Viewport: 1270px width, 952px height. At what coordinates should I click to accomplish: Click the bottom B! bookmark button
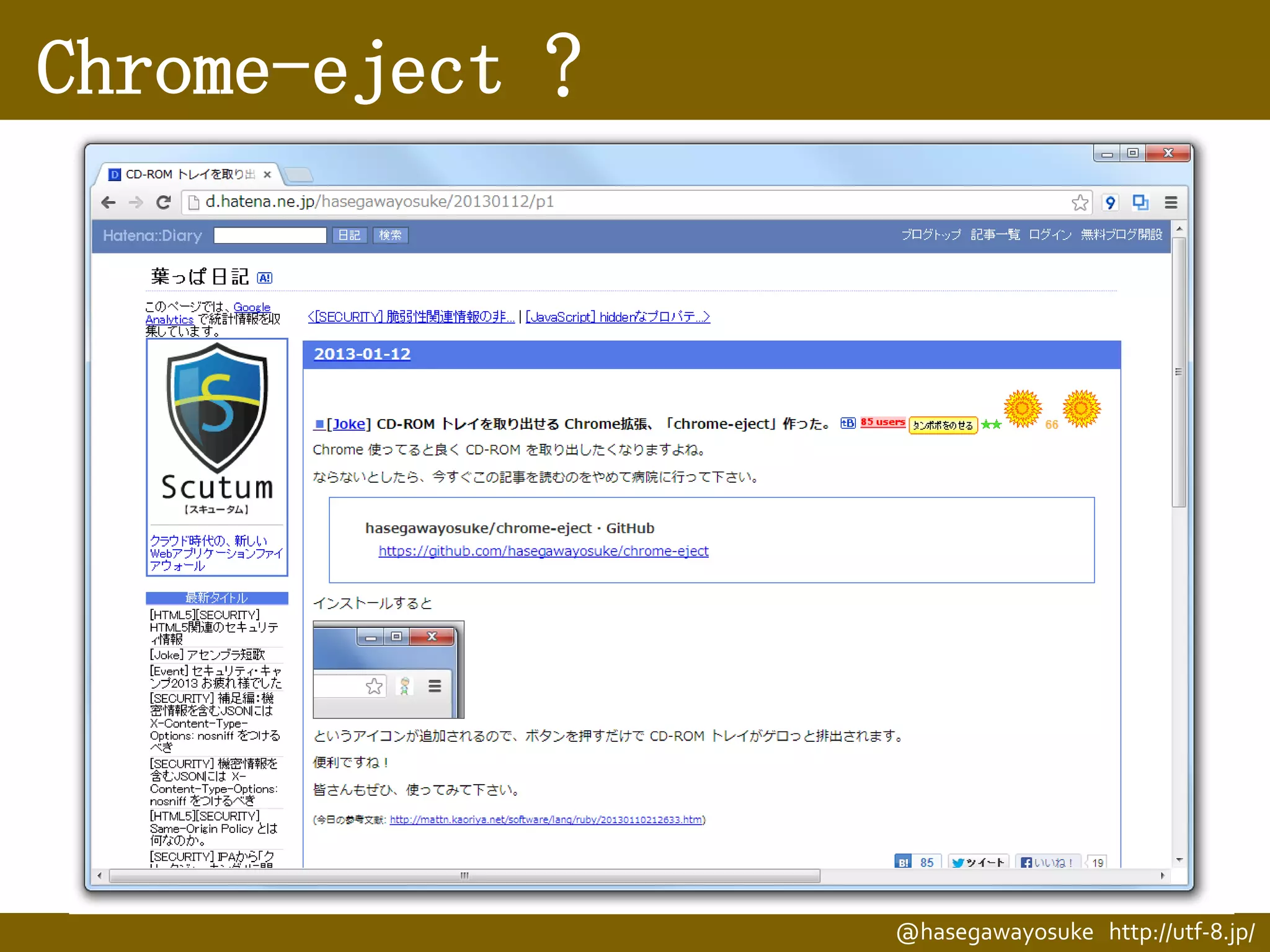[903, 862]
